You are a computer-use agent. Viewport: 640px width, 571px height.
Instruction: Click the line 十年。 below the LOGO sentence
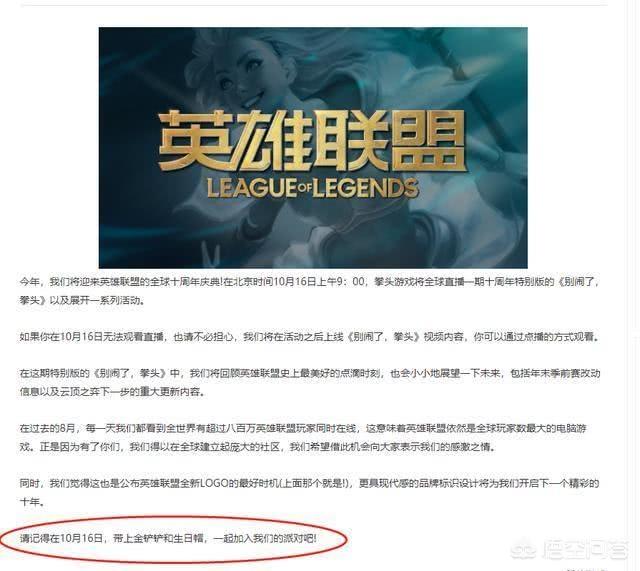32,502
